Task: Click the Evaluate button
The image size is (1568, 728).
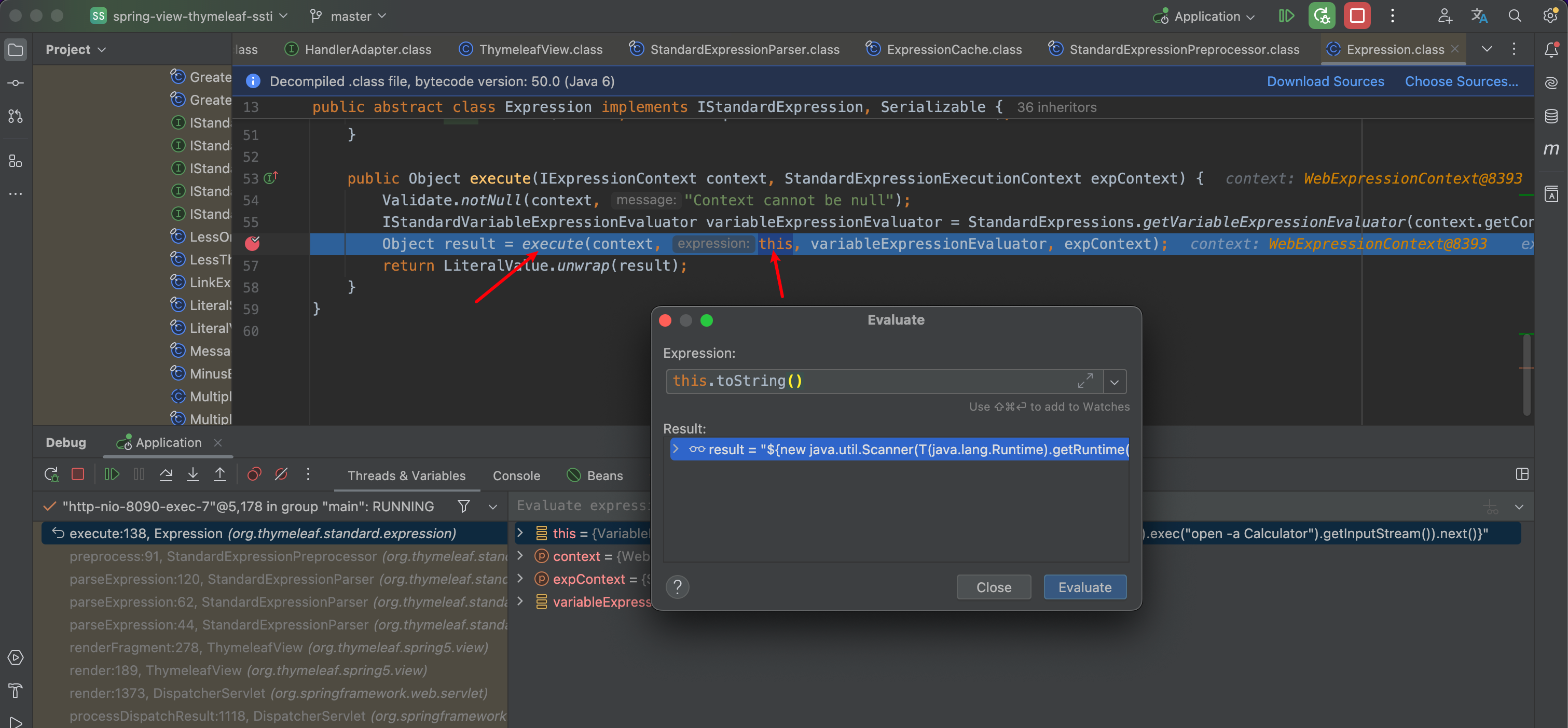Action: tap(1085, 587)
